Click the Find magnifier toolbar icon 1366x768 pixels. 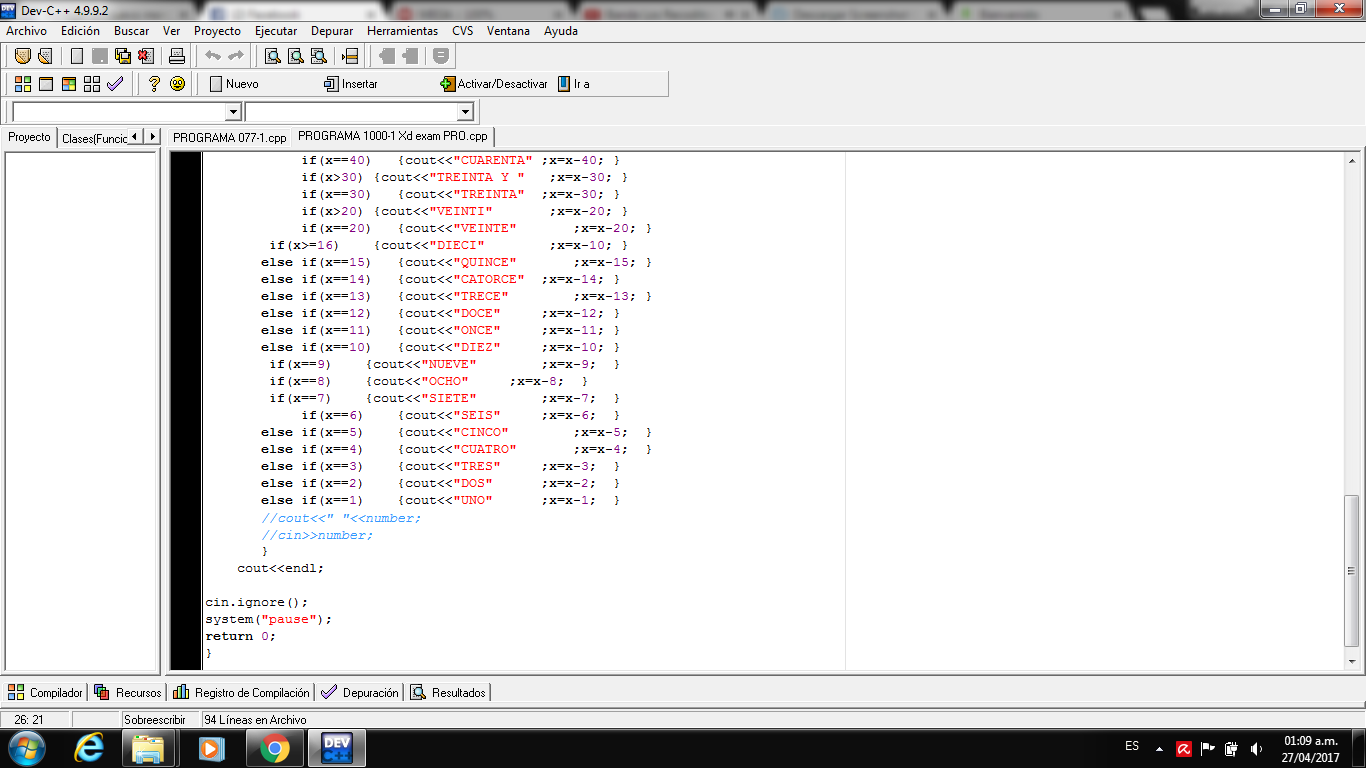point(273,56)
